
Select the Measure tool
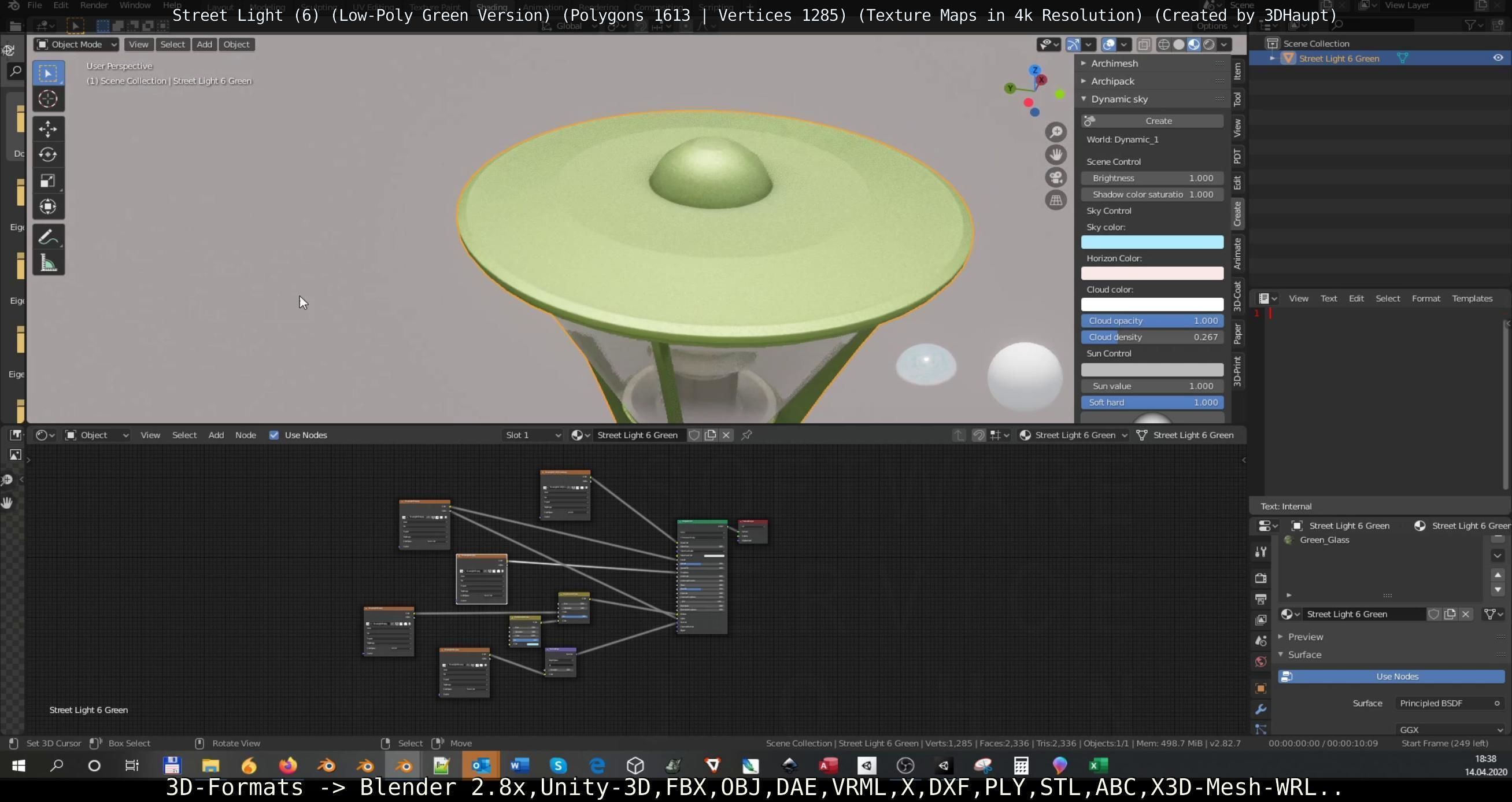point(48,263)
